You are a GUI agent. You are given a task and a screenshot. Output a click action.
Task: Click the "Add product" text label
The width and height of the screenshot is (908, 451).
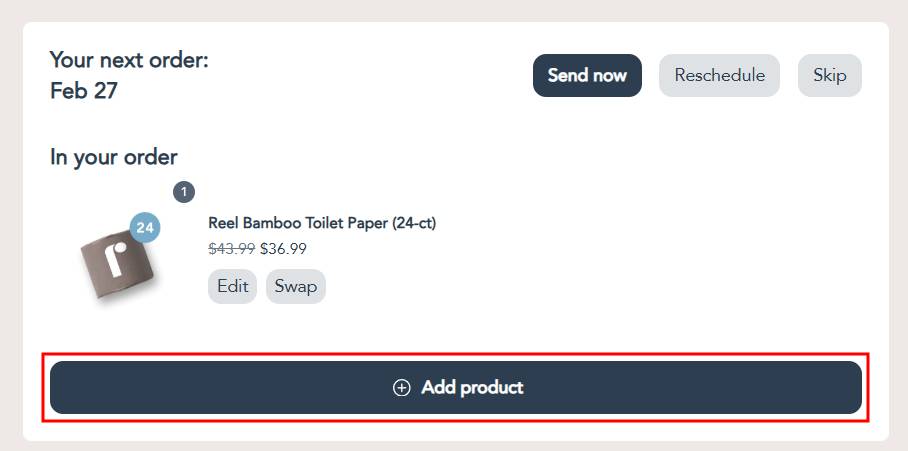[472, 388]
